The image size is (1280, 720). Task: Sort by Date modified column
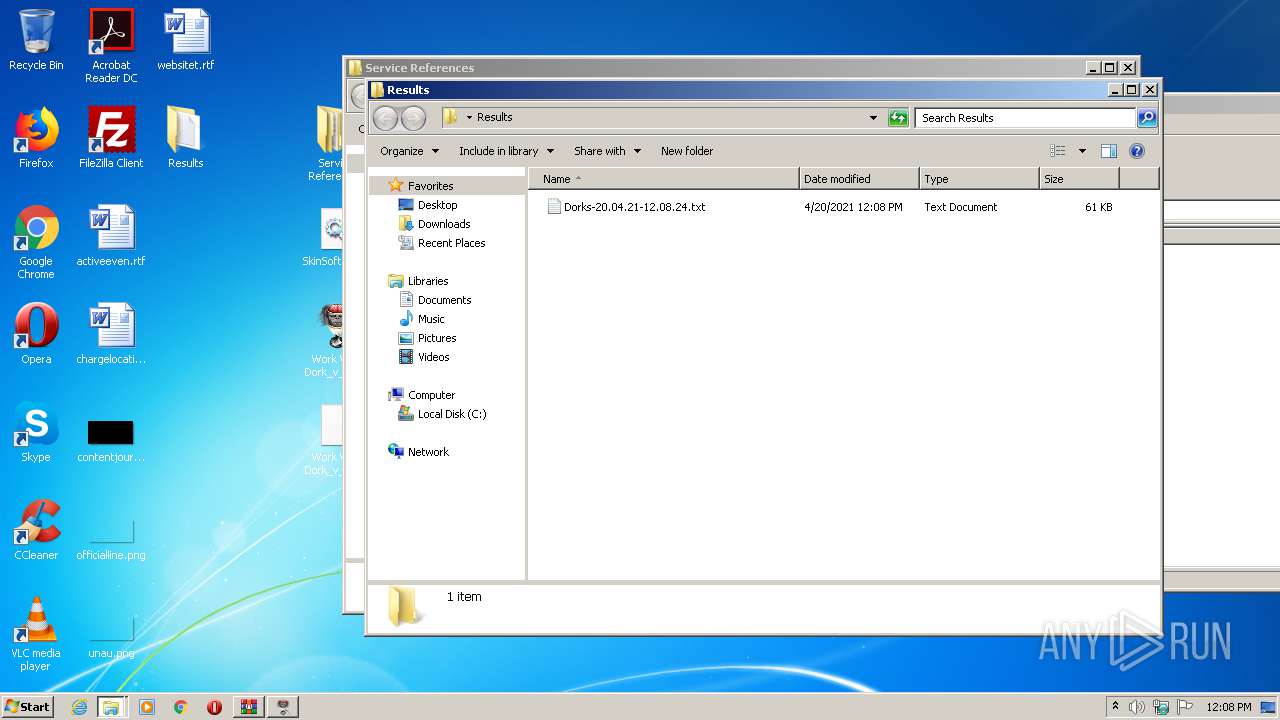(x=860, y=179)
